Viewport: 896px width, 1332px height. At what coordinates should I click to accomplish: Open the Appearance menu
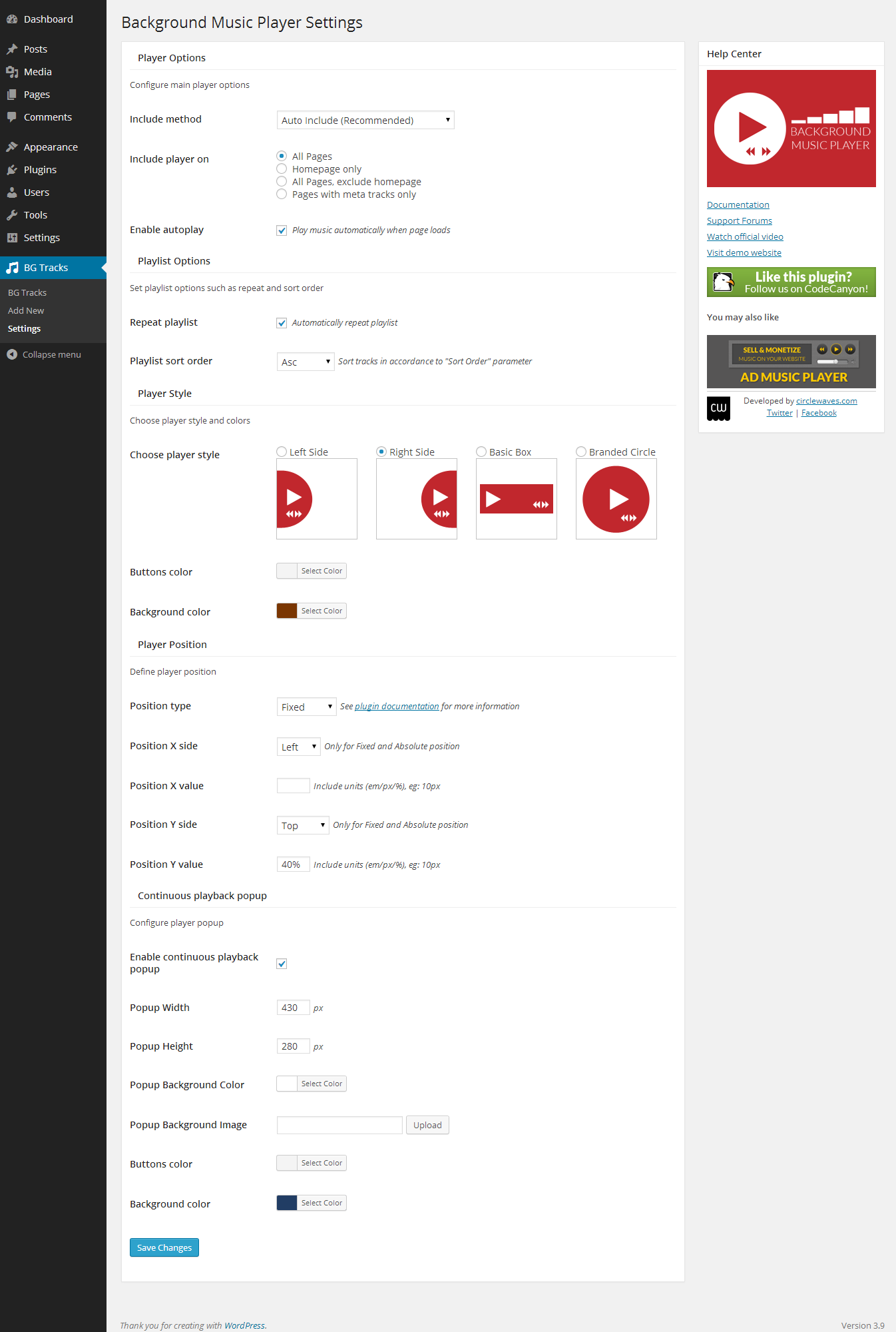coord(53,147)
